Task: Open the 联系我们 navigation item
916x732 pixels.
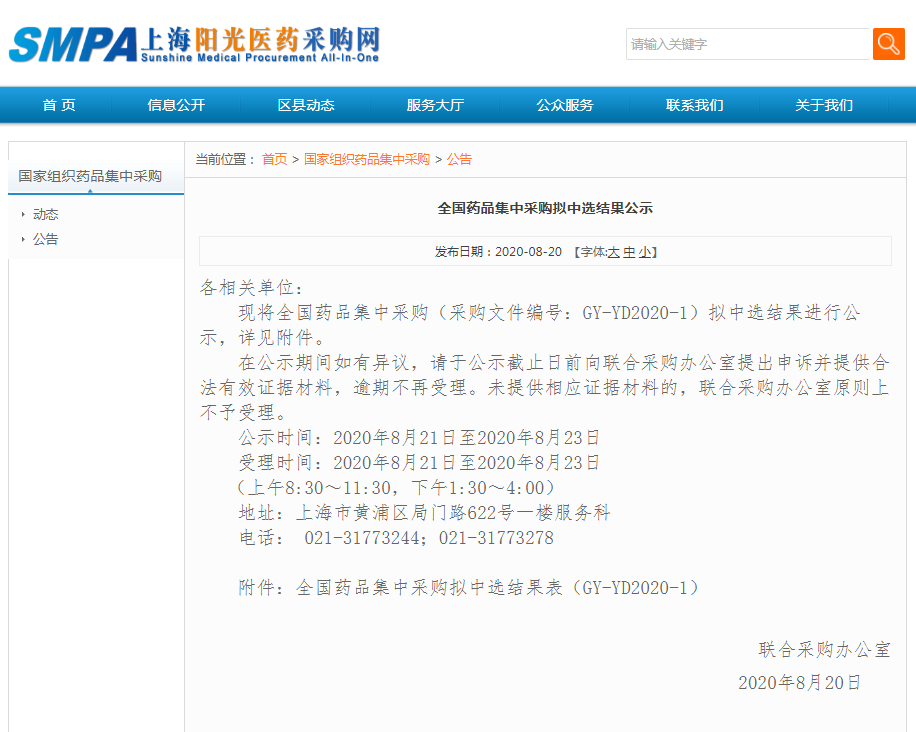Action: click(x=695, y=105)
